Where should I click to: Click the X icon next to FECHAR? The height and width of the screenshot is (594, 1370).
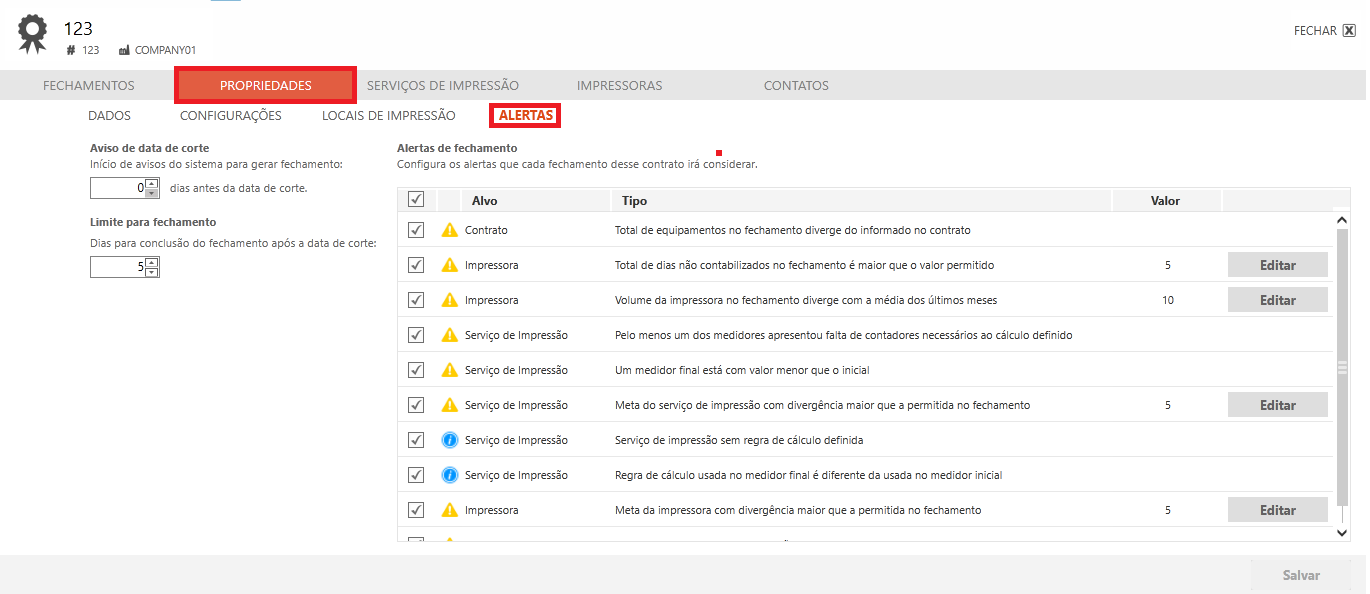tap(1349, 31)
